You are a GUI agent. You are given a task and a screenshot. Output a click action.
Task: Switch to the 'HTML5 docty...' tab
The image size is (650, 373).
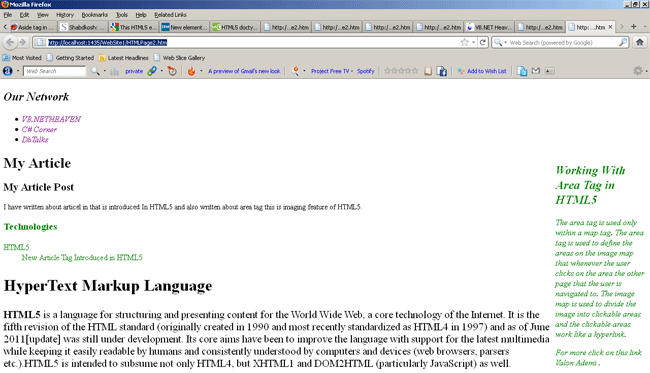(235, 27)
